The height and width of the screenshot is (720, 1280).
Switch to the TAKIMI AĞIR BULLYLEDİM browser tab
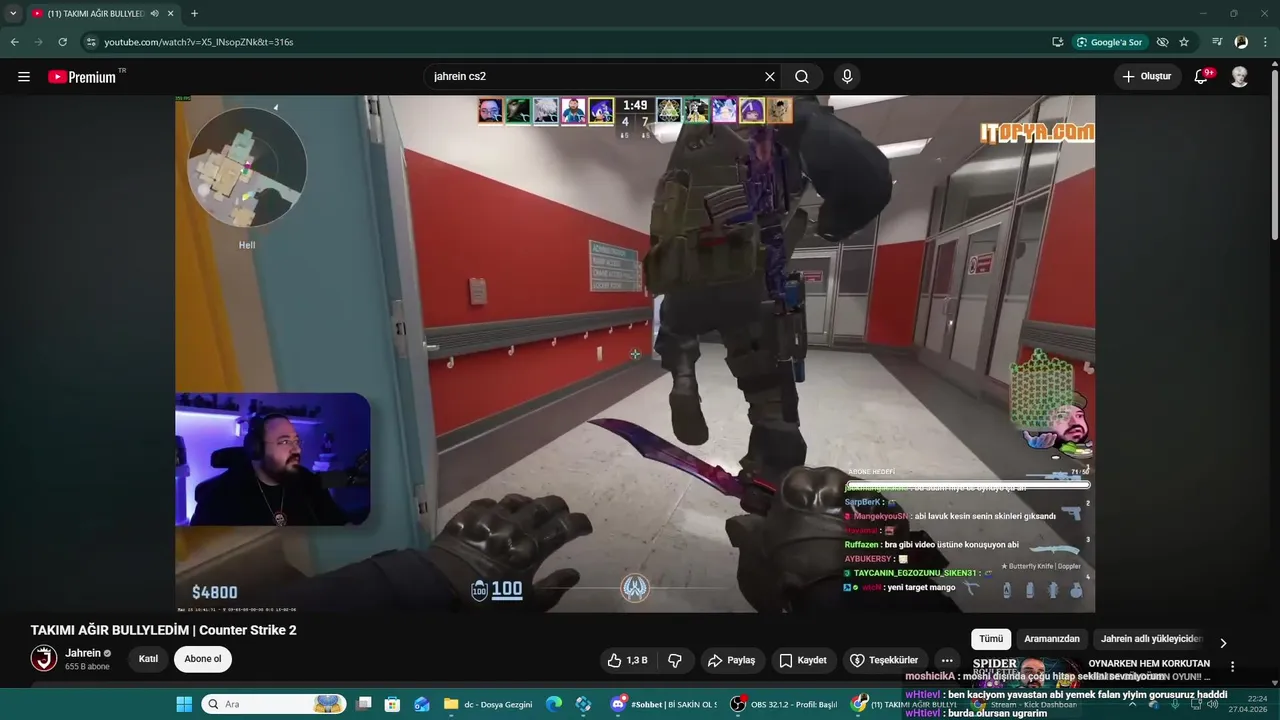95,13
